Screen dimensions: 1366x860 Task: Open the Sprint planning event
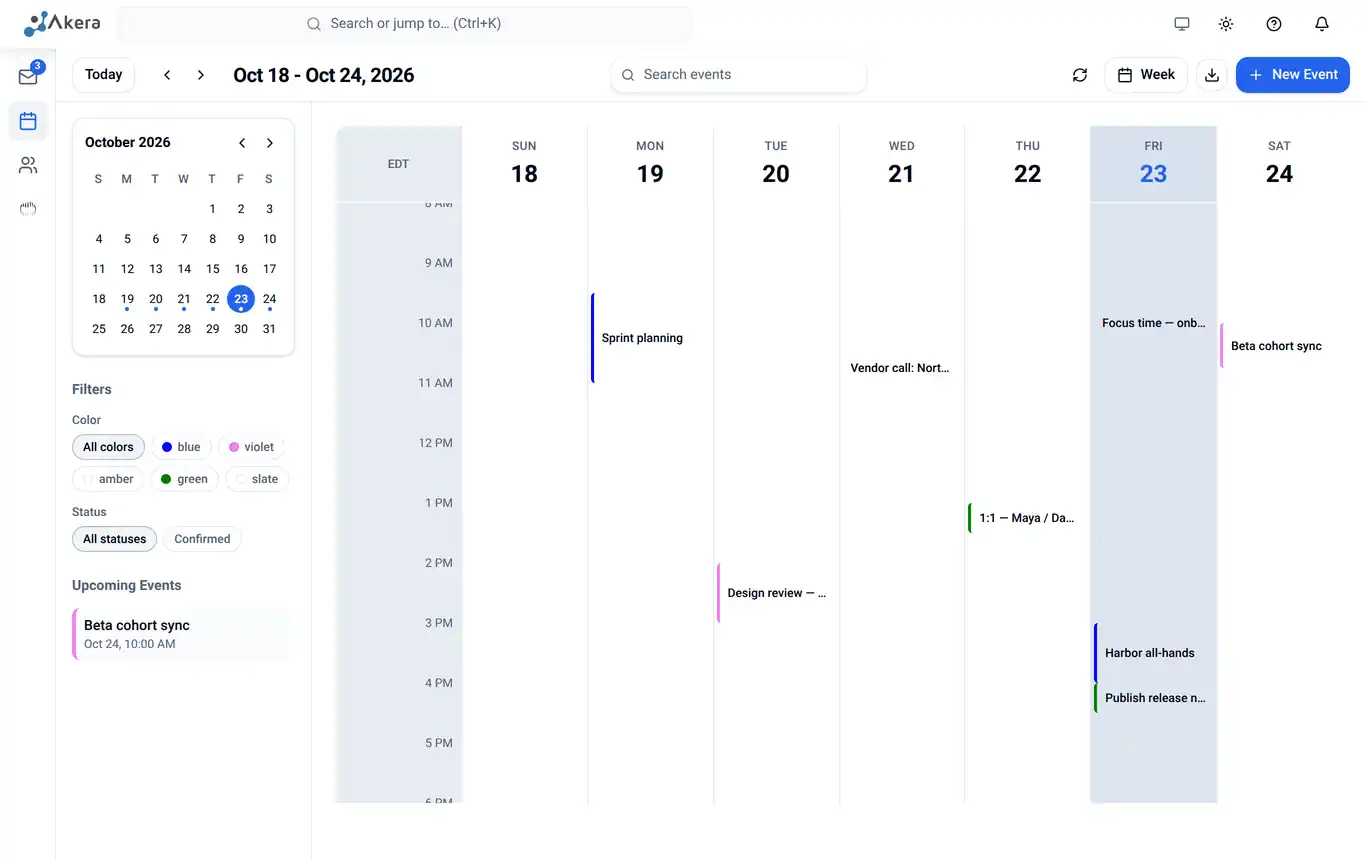pos(650,338)
